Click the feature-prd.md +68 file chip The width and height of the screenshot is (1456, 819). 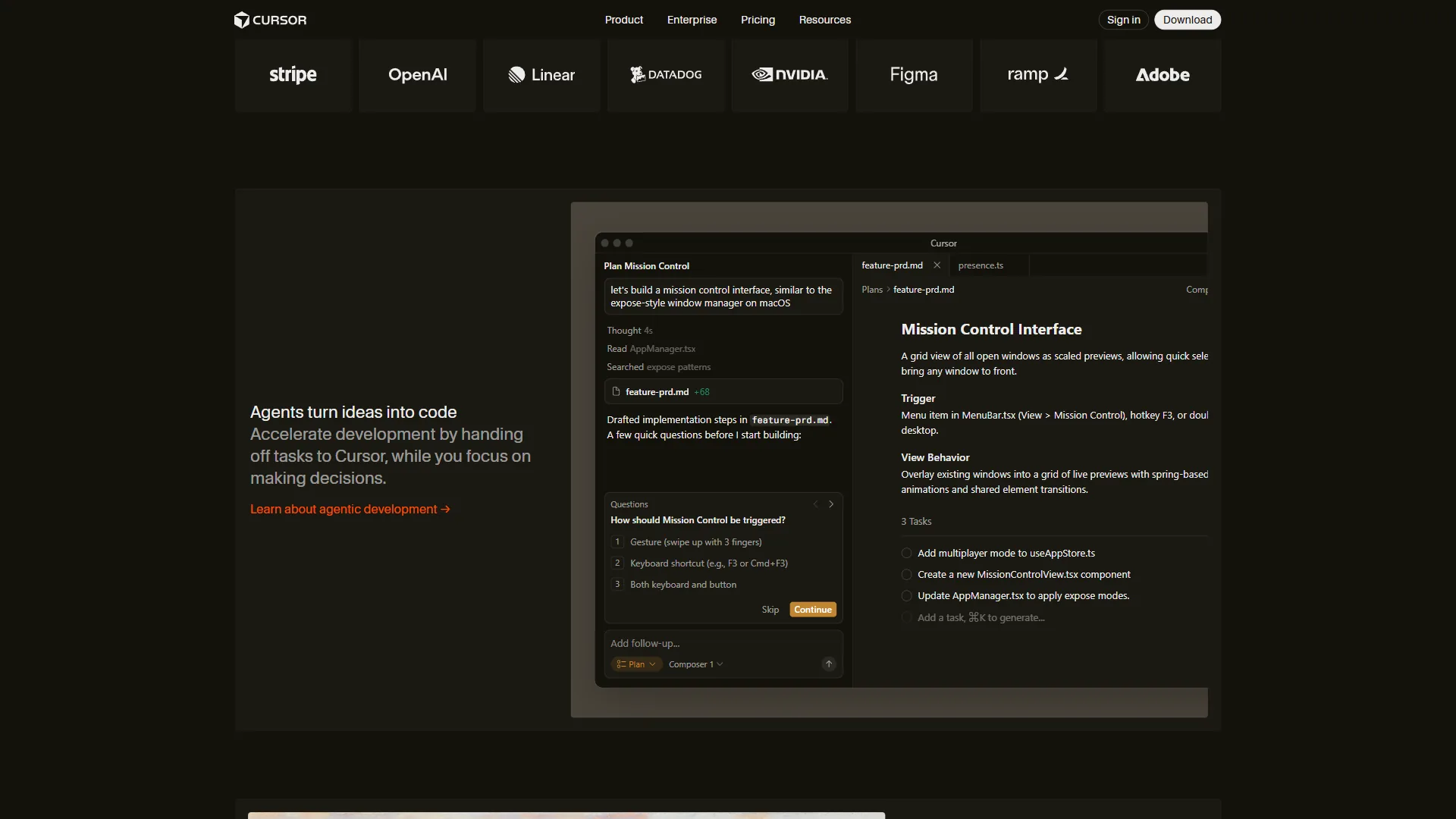coord(723,392)
